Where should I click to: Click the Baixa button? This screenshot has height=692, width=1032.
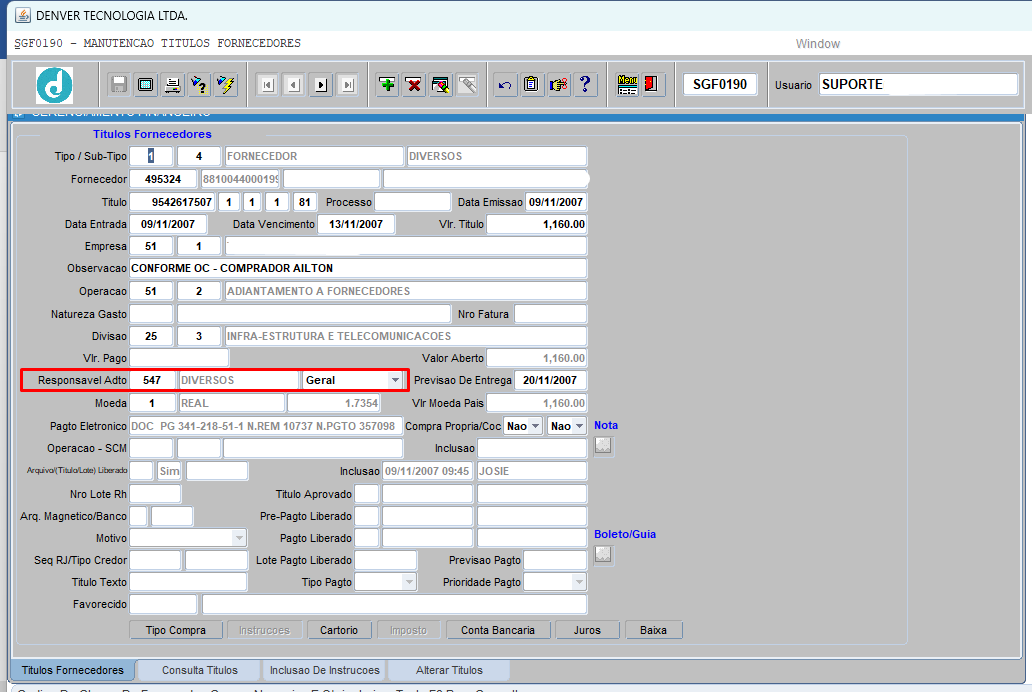[653, 630]
